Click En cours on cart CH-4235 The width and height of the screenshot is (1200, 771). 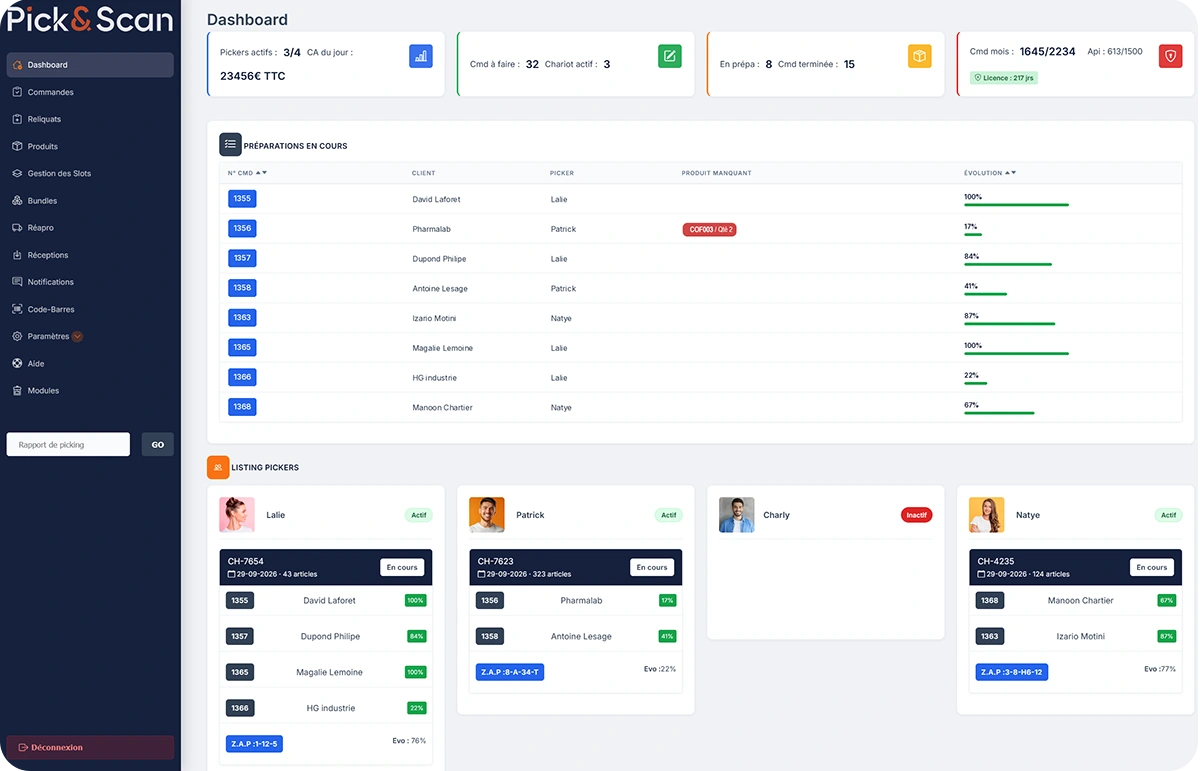click(1152, 567)
